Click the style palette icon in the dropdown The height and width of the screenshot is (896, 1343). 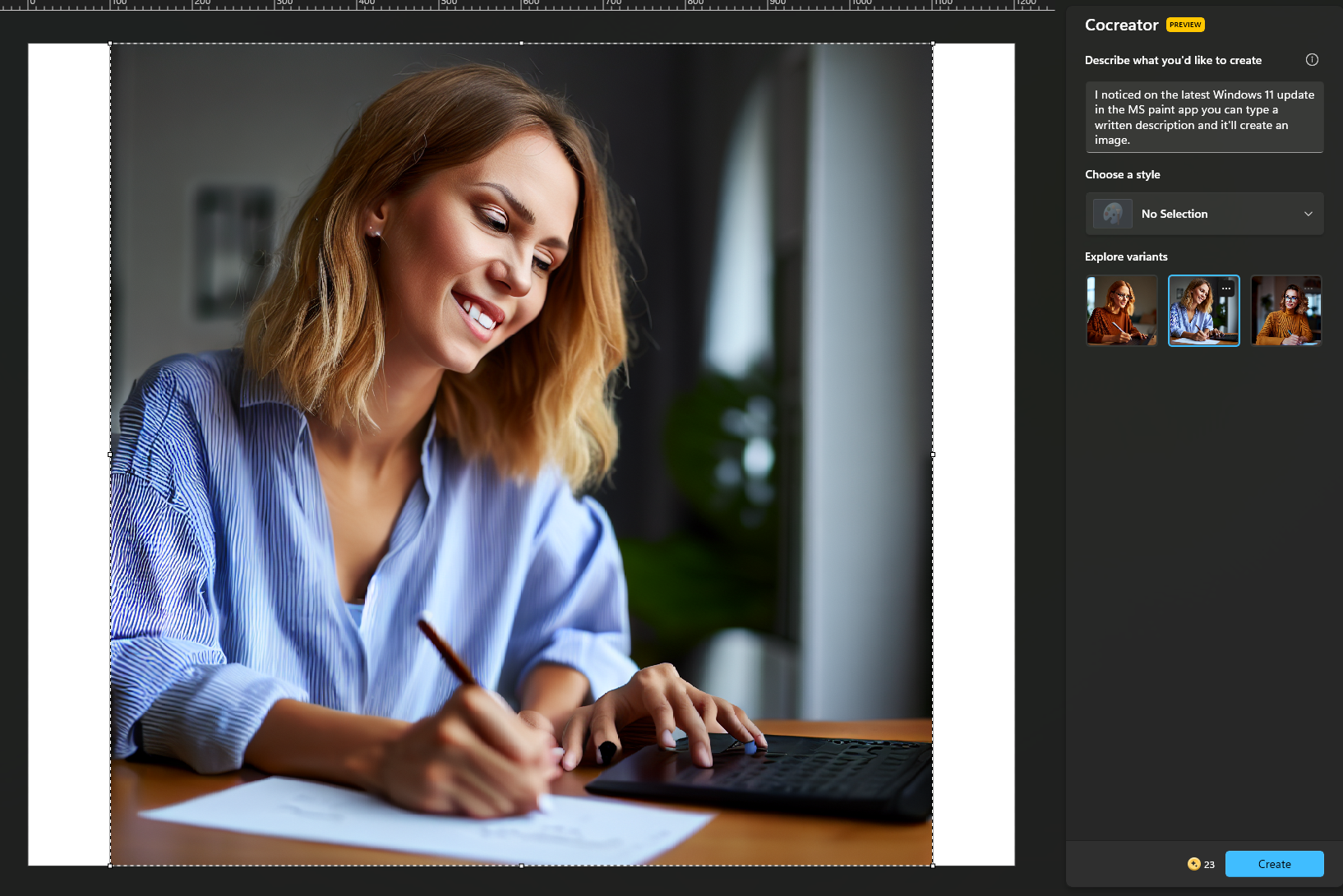click(1113, 214)
